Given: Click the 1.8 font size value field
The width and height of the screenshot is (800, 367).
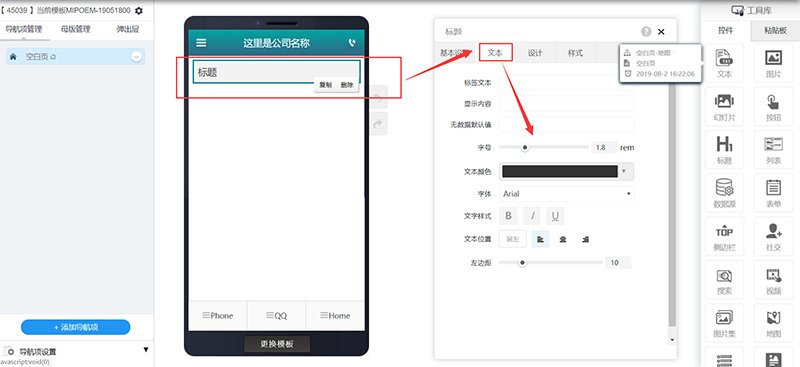Looking at the screenshot, I should (604, 148).
